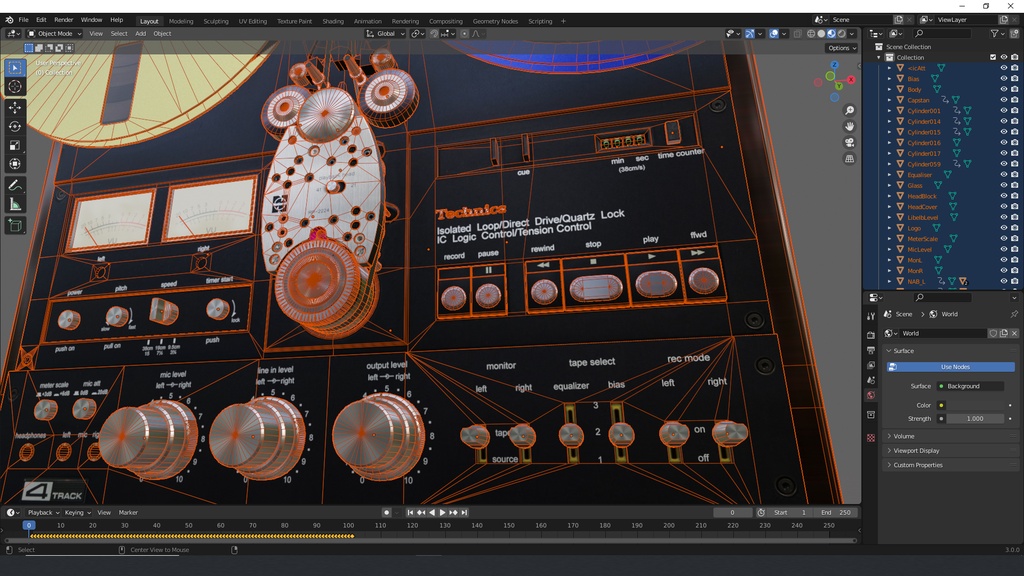Open the Render menu

click(x=63, y=20)
